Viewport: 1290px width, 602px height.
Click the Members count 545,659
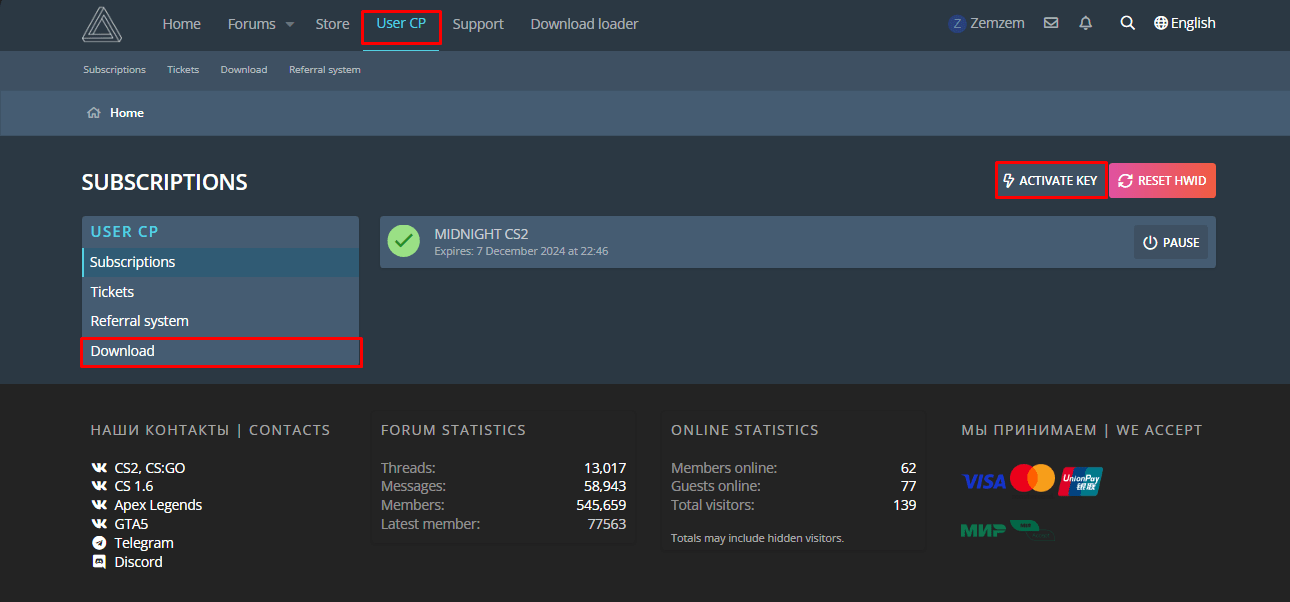601,505
